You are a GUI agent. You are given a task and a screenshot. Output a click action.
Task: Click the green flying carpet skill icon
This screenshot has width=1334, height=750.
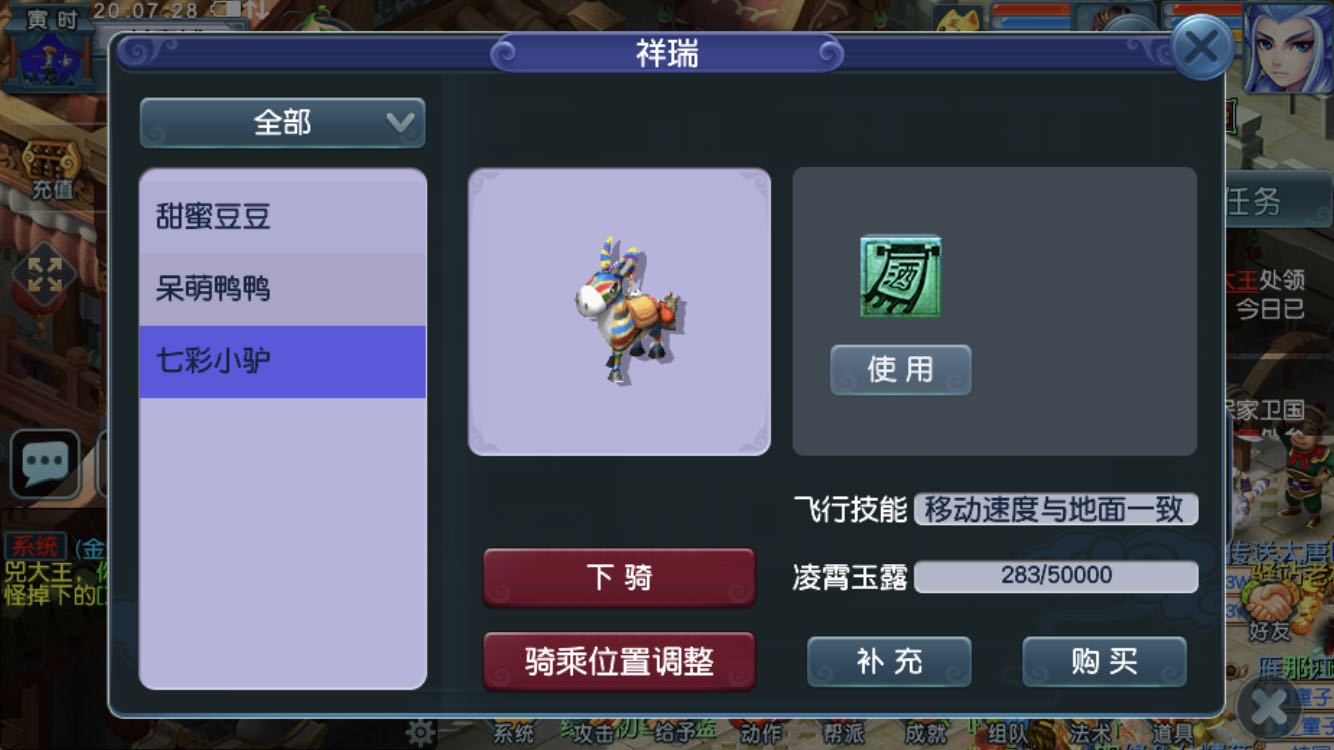901,277
